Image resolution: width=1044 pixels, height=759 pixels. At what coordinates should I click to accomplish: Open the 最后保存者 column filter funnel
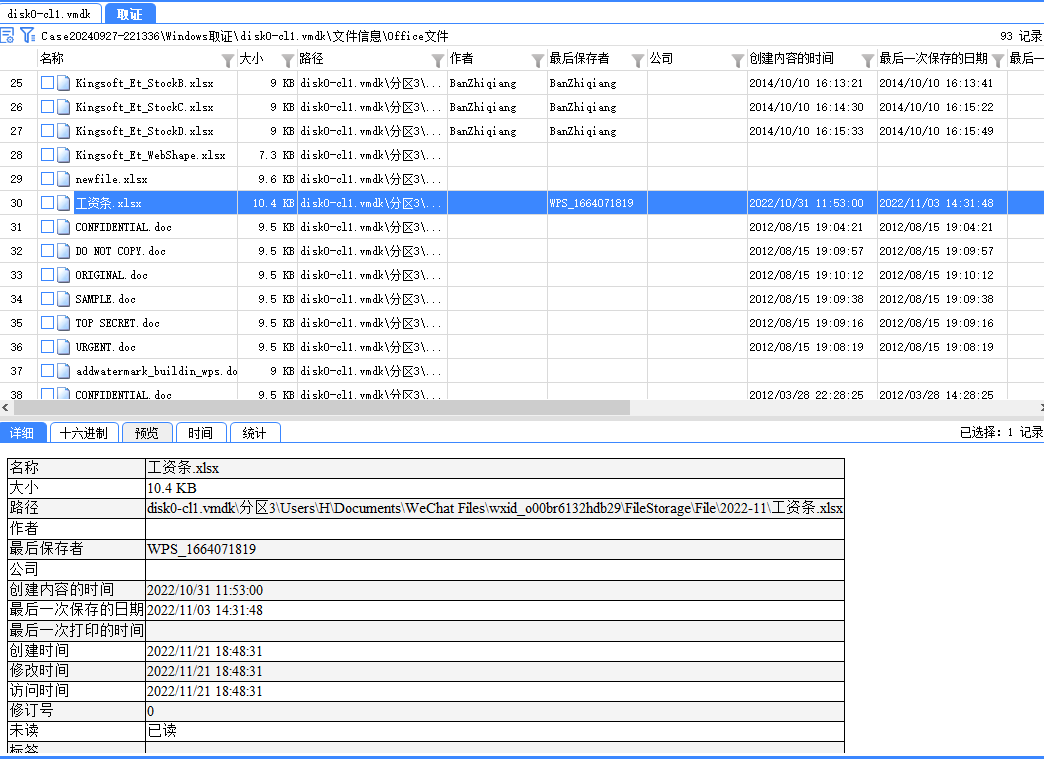(x=638, y=60)
